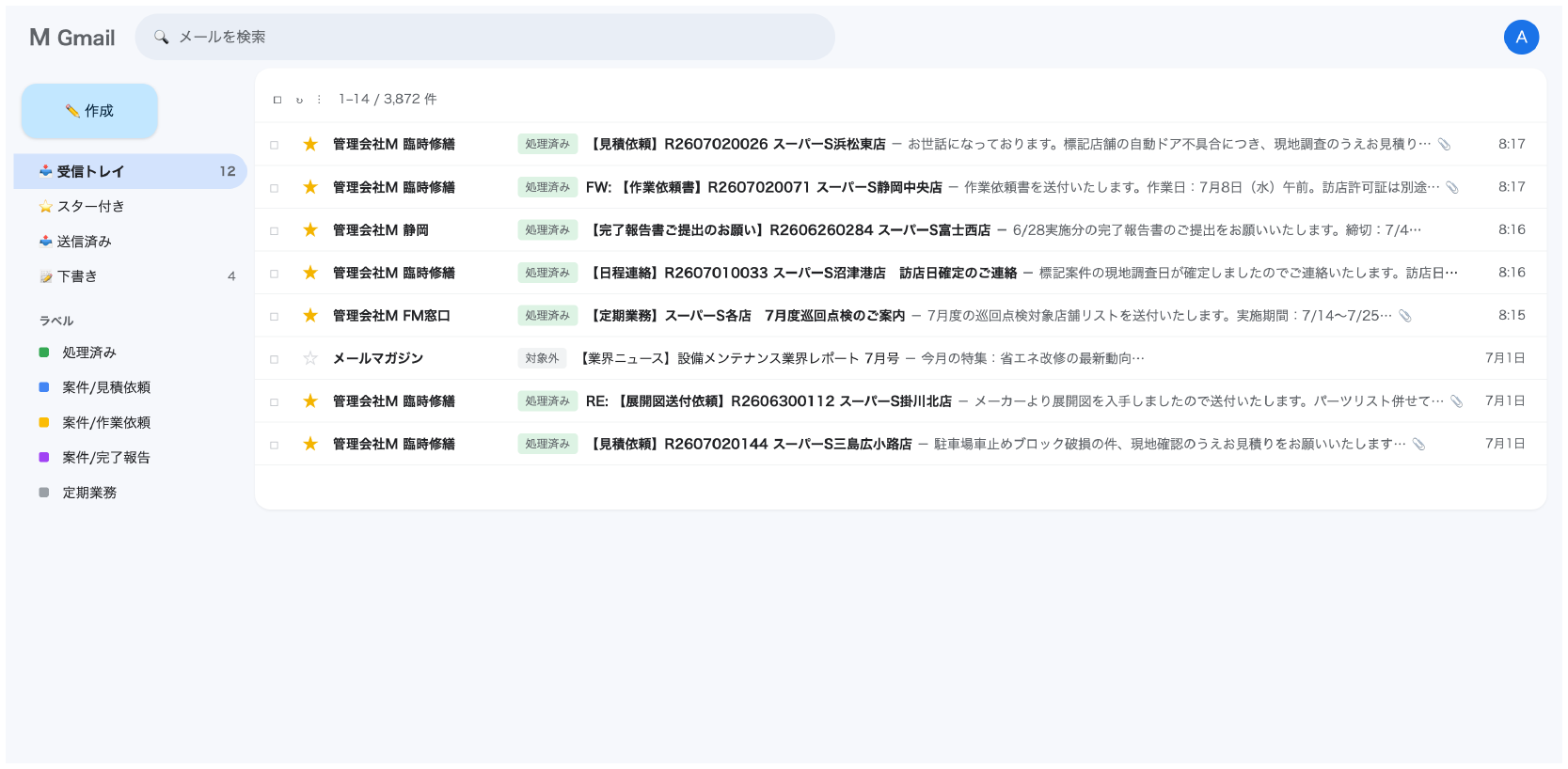Open 【見積依頼】R2607020026 email subject
The height and width of the screenshot is (769, 1568).
(736, 144)
